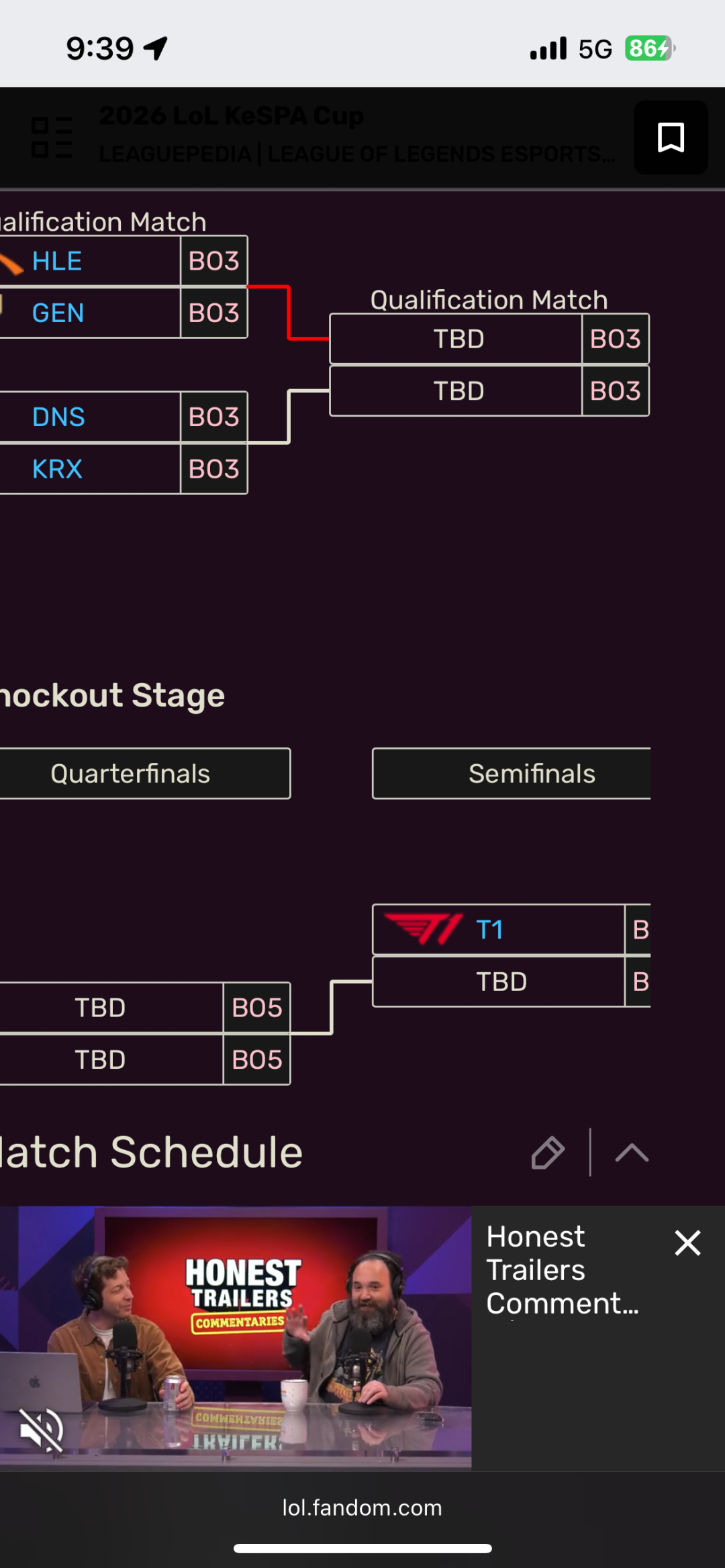Tap the 2026 LoL KeSPA Cup title
The height and width of the screenshot is (1568, 725).
click(x=232, y=116)
